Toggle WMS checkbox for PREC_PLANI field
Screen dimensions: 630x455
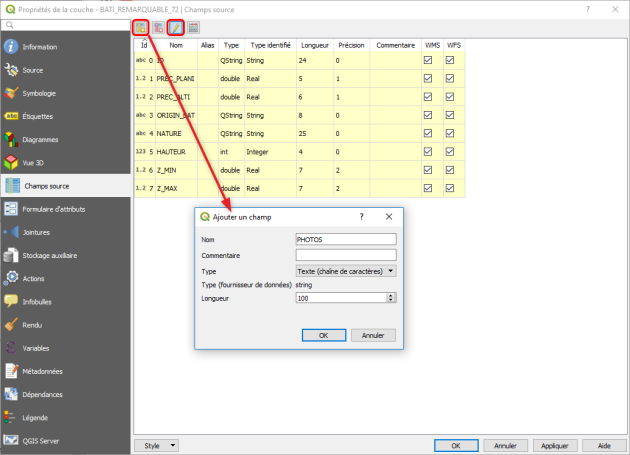(428, 78)
